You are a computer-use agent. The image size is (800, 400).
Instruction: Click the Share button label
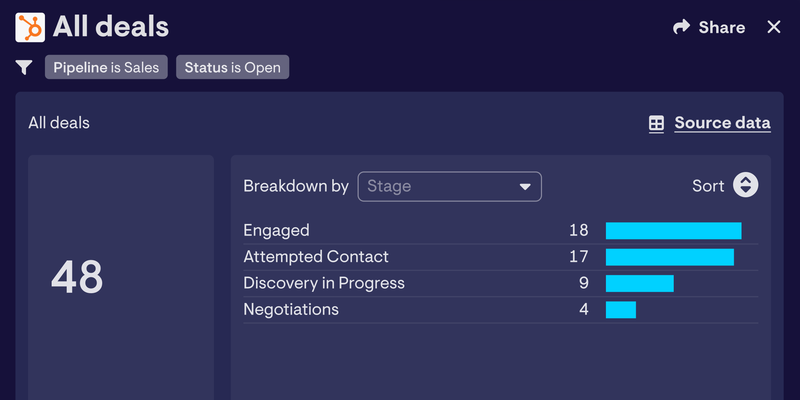click(x=721, y=27)
